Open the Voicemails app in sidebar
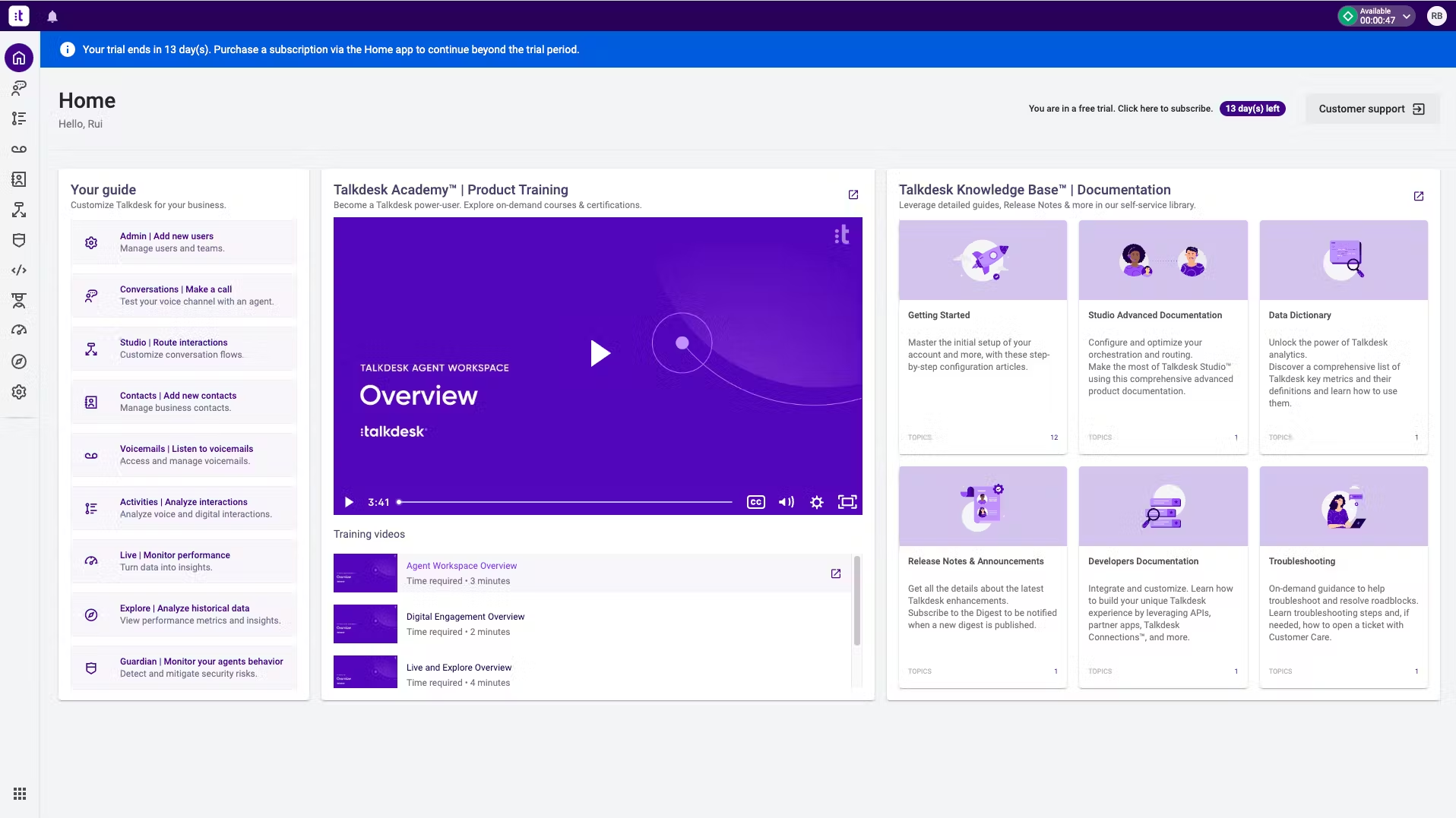 [19, 149]
